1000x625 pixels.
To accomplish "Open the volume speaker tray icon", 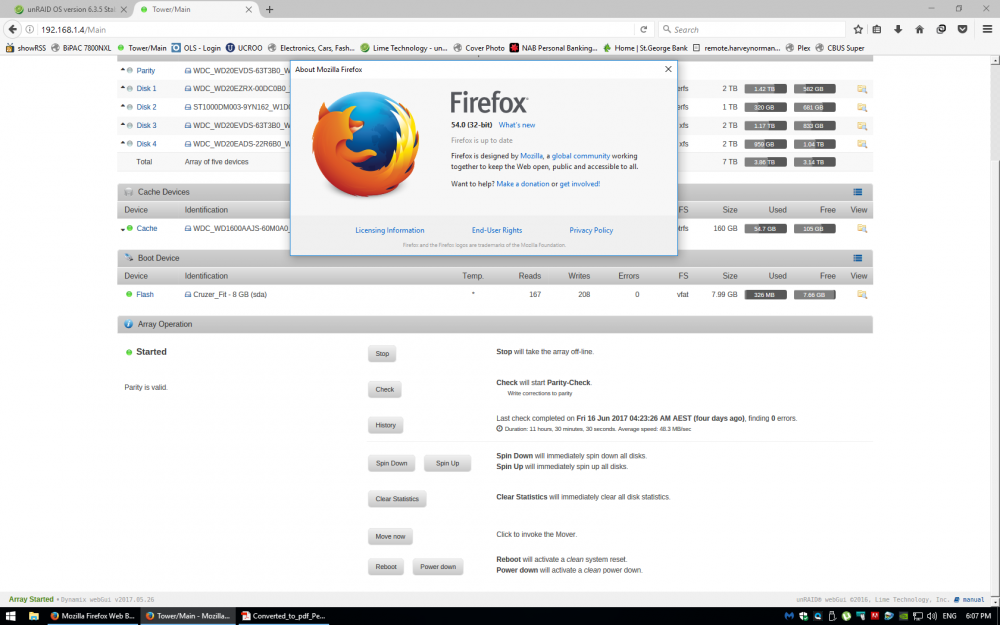I will (932, 616).
